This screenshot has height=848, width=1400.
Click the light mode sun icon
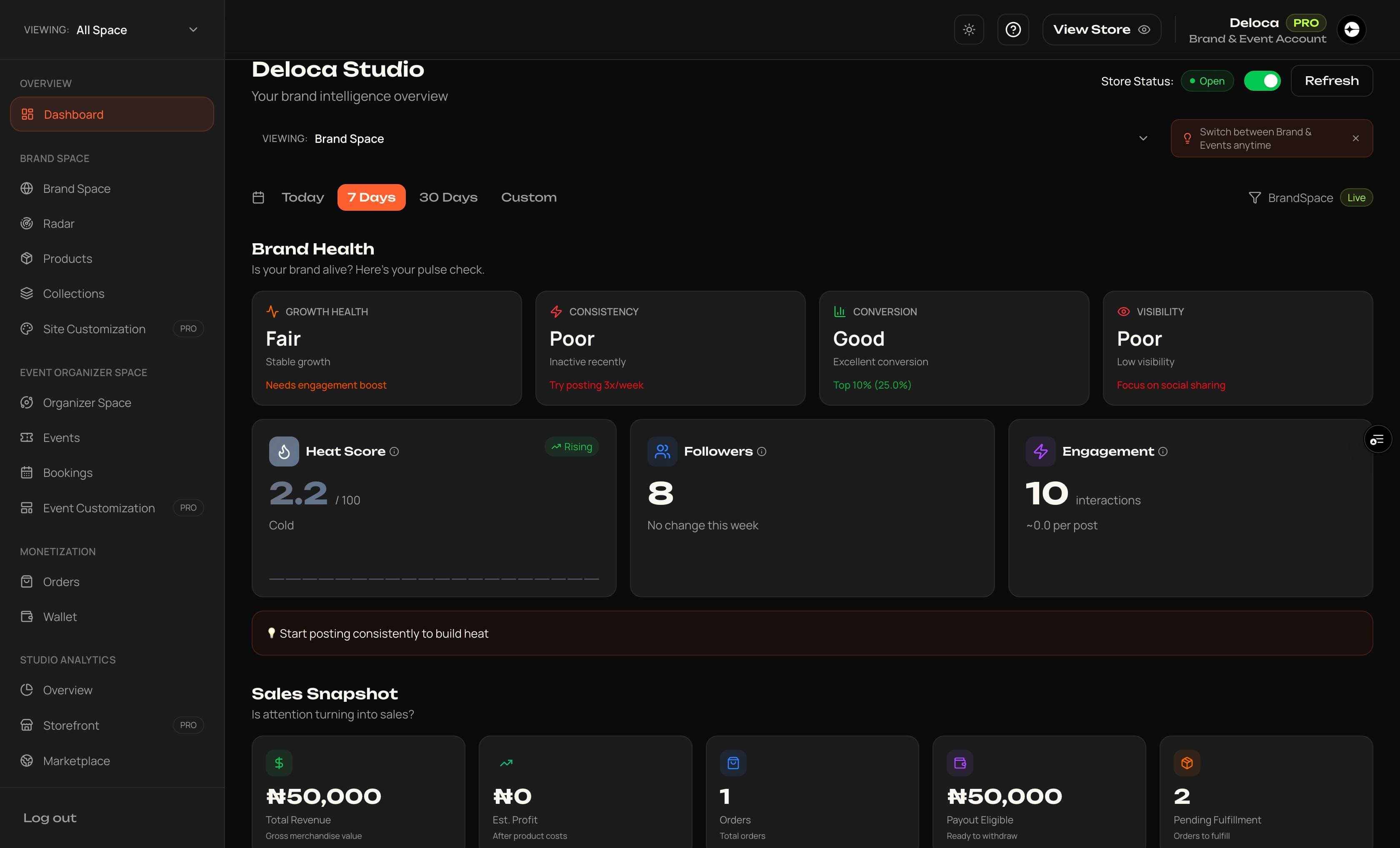pos(969,29)
